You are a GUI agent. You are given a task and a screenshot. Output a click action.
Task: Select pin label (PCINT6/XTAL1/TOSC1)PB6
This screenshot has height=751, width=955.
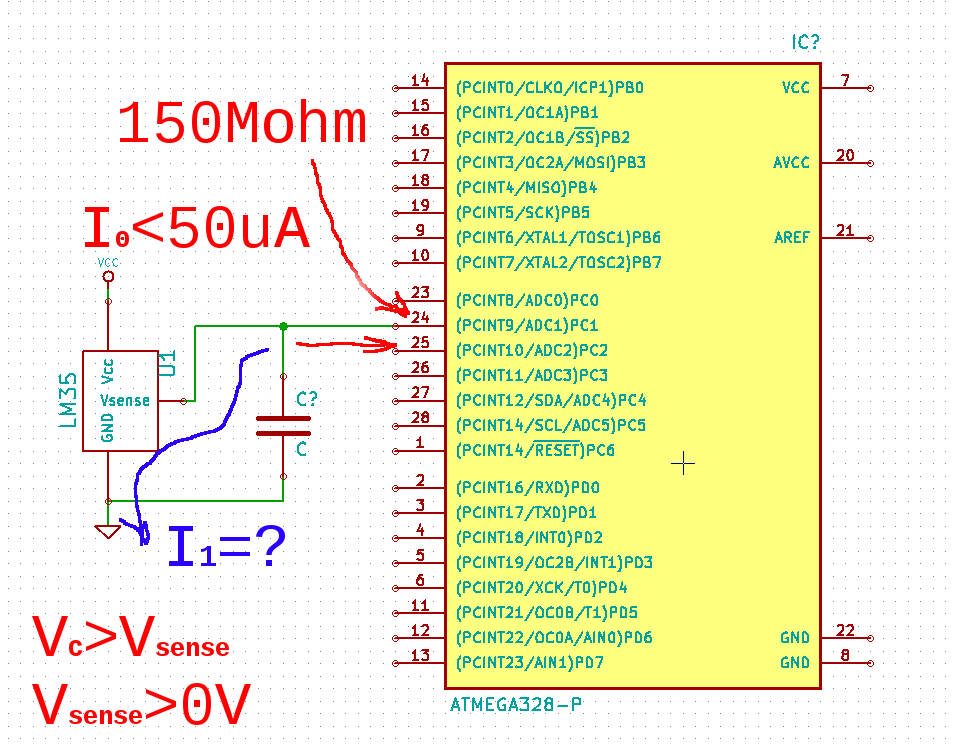coord(559,238)
